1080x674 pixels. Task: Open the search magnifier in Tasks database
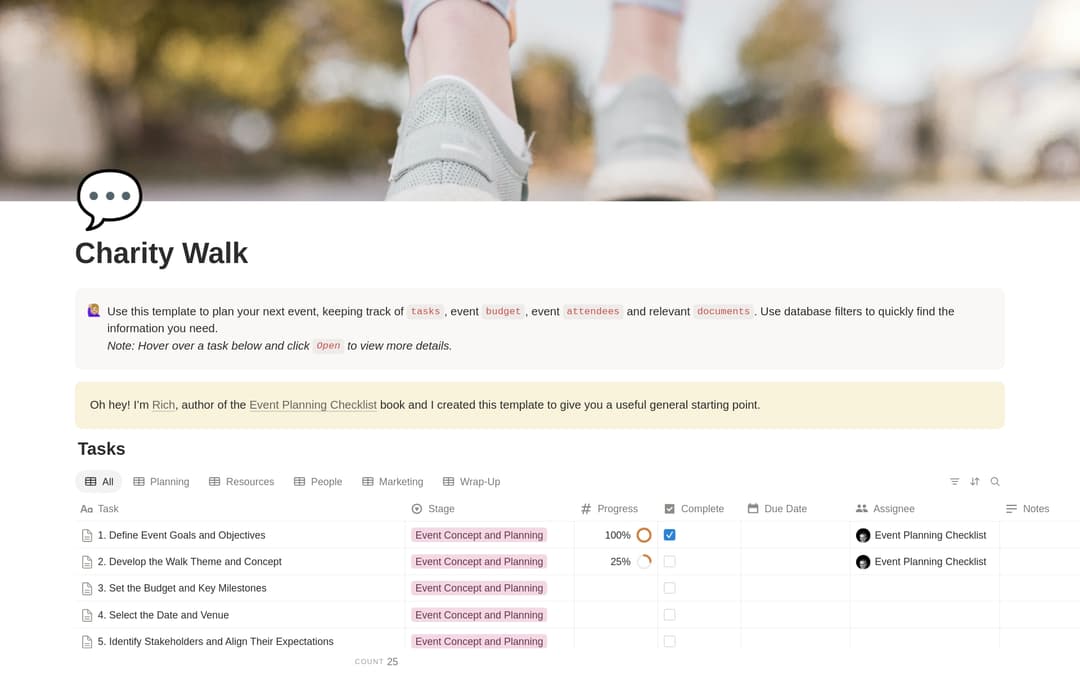pyautogui.click(x=995, y=482)
